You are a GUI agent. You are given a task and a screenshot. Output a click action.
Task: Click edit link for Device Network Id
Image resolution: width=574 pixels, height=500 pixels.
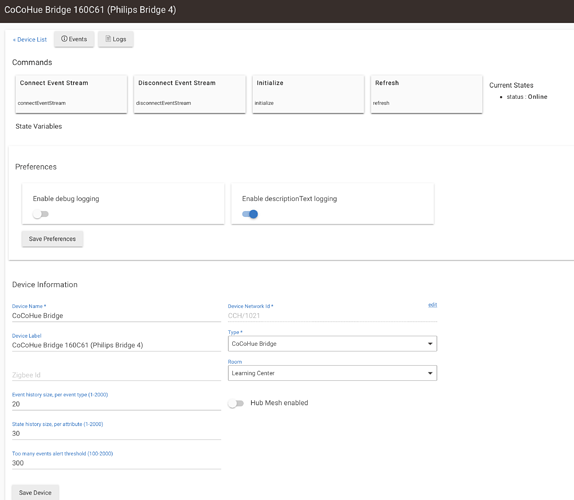pos(433,305)
